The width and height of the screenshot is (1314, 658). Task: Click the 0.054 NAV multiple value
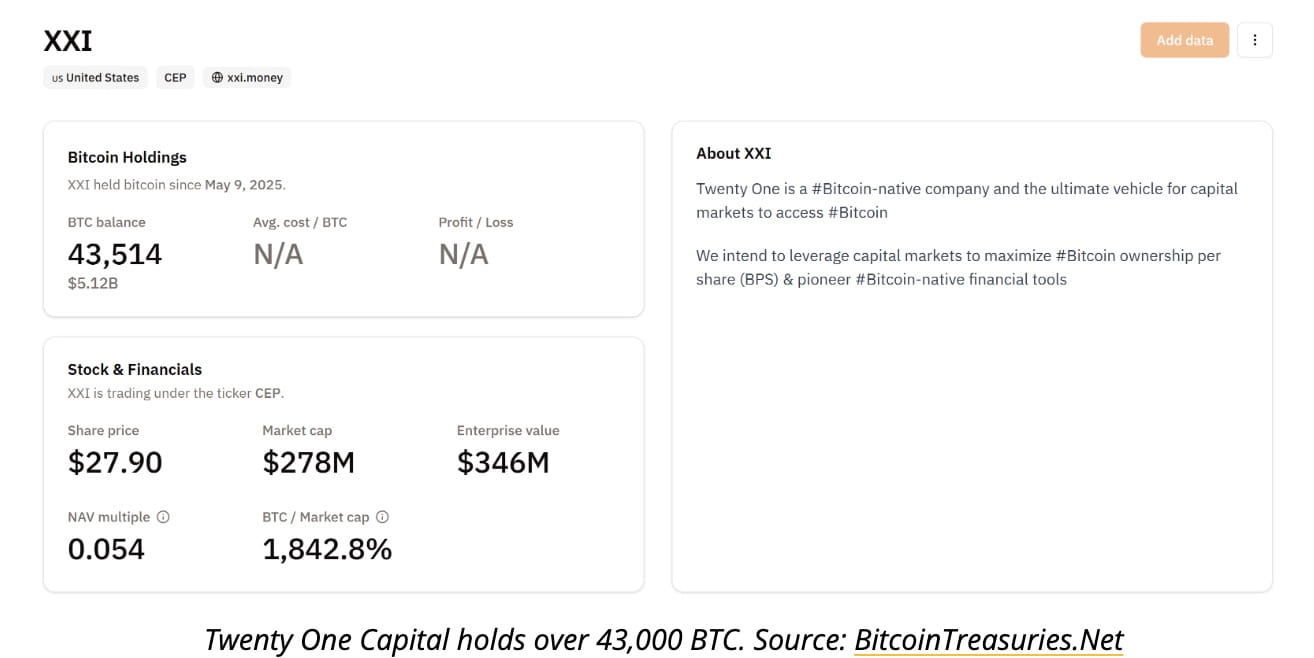click(x=106, y=549)
